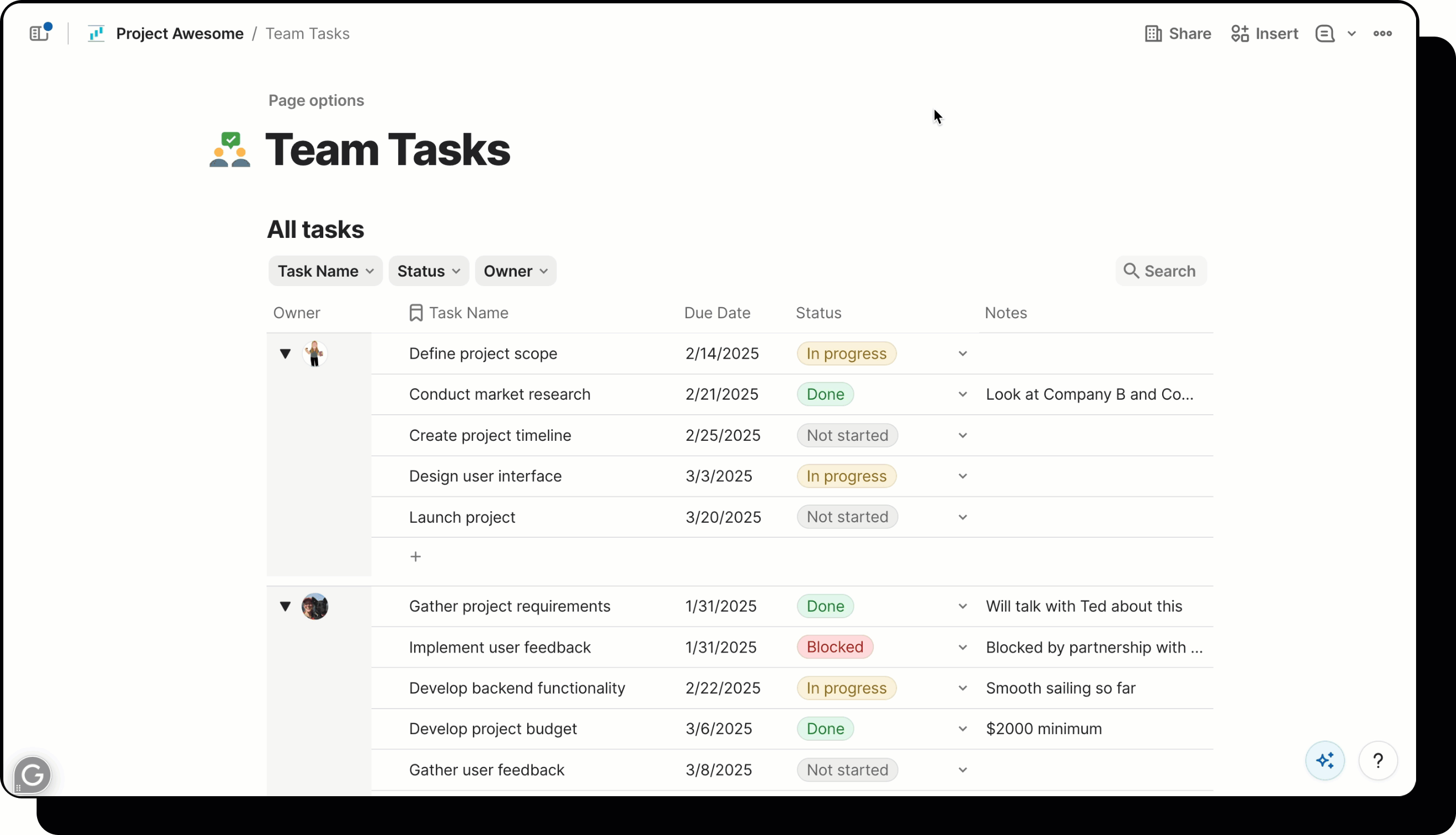This screenshot has height=835, width=1456.
Task: Click the Insert button
Action: pyautogui.click(x=1265, y=33)
